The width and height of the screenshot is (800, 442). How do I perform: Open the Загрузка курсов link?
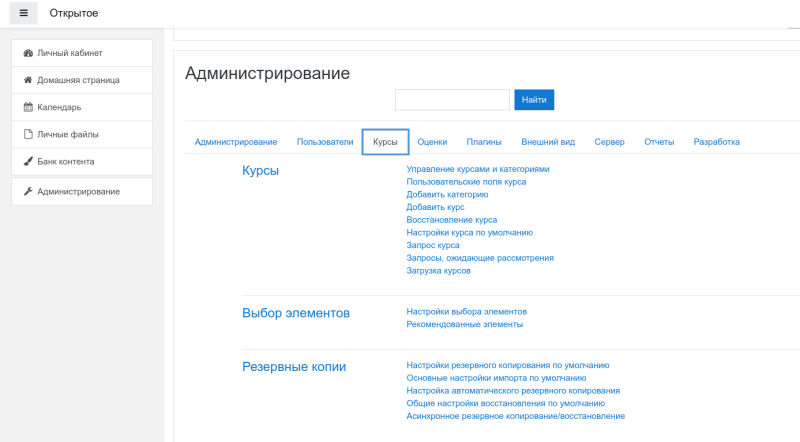tap(438, 270)
